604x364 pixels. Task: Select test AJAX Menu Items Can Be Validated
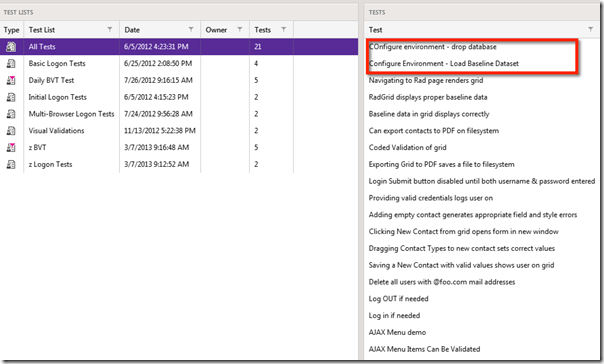click(x=424, y=349)
